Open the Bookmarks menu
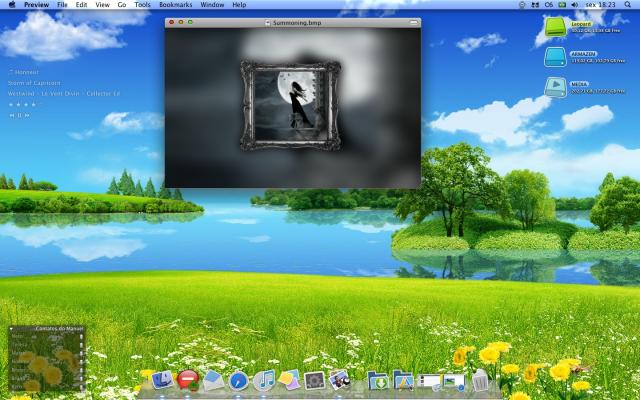Image resolution: width=640 pixels, height=400 pixels. (176, 5)
